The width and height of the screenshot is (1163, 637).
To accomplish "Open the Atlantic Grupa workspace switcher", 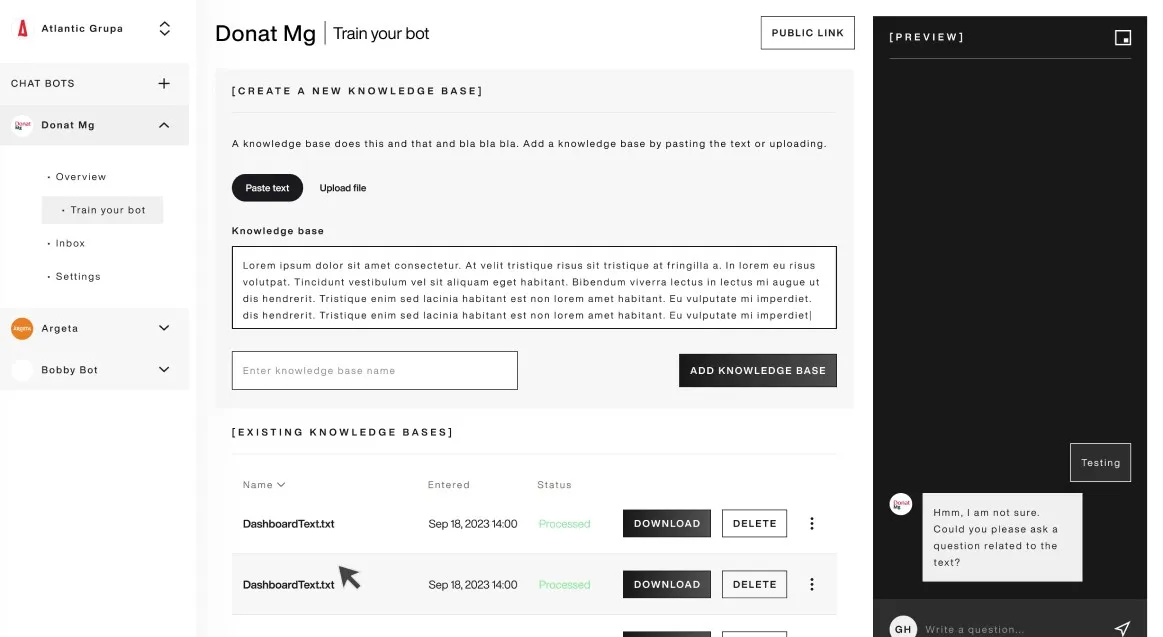I will tap(165, 29).
